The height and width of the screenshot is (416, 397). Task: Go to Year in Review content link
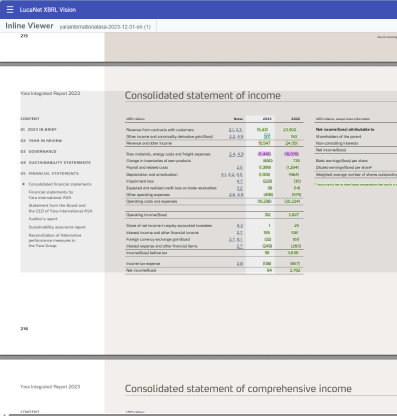click(x=41, y=141)
